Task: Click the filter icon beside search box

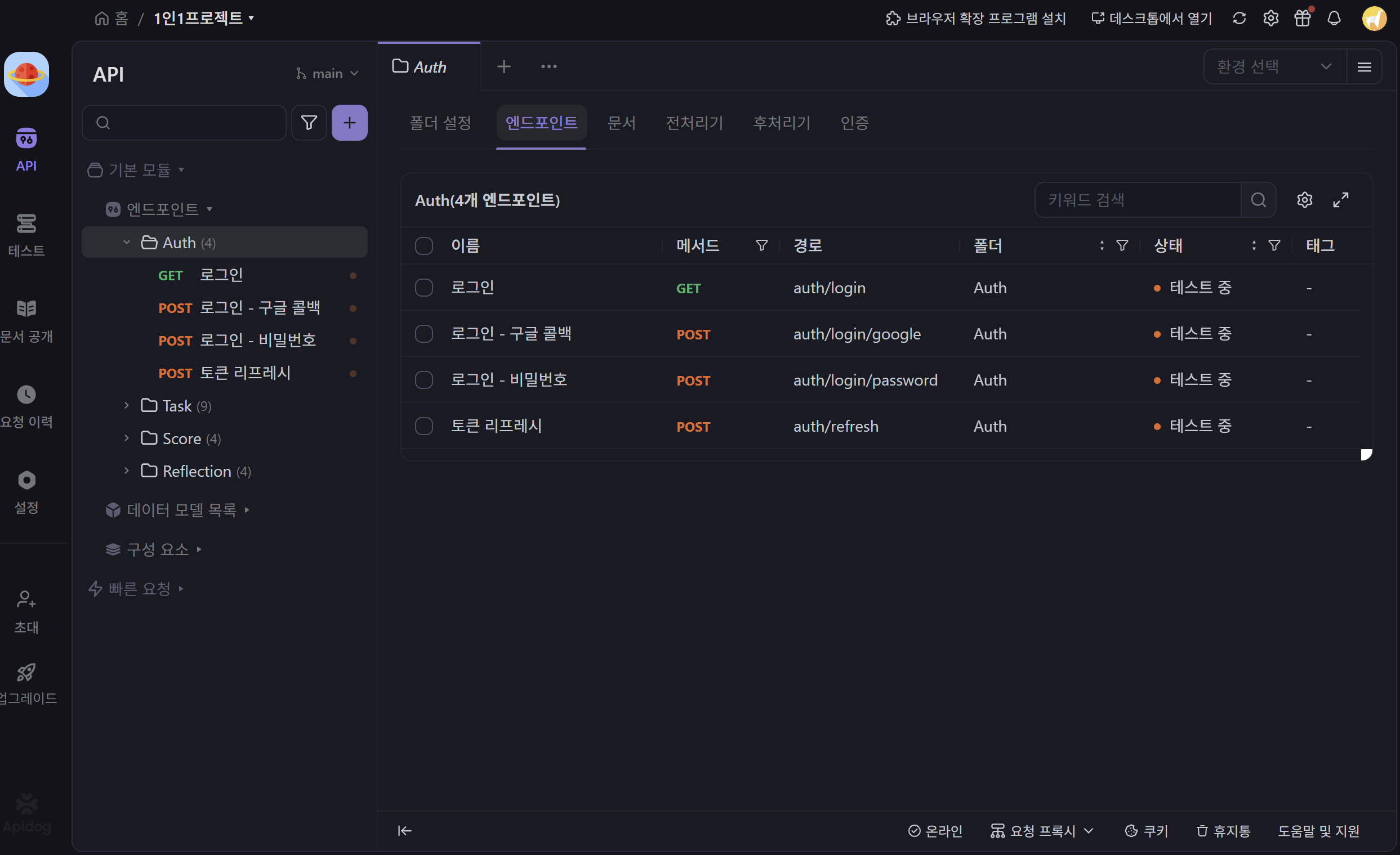Action: point(309,123)
